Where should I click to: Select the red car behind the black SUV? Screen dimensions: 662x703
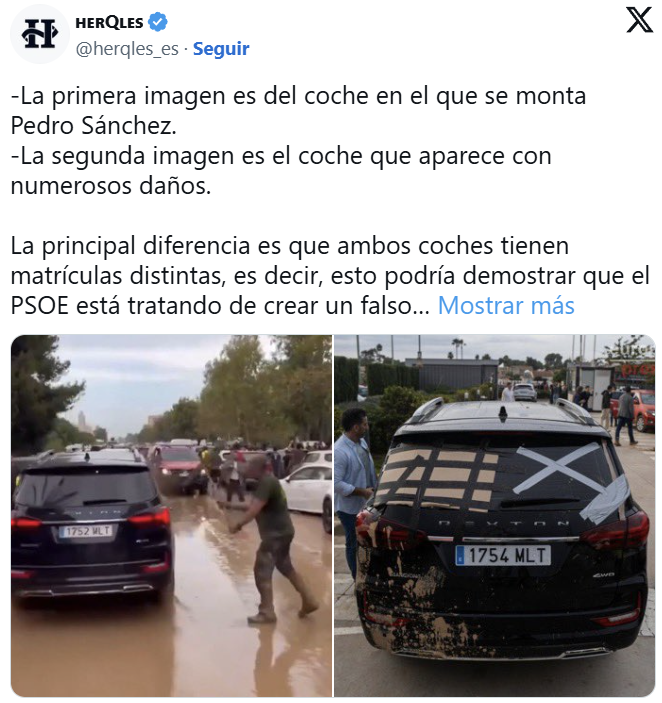[178, 469]
